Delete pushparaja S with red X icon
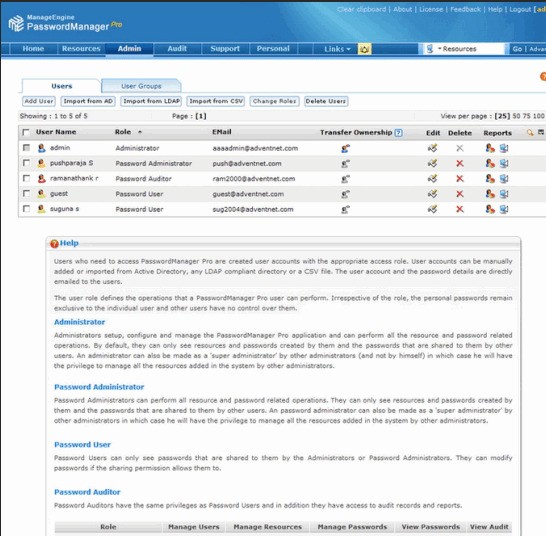 (x=460, y=163)
